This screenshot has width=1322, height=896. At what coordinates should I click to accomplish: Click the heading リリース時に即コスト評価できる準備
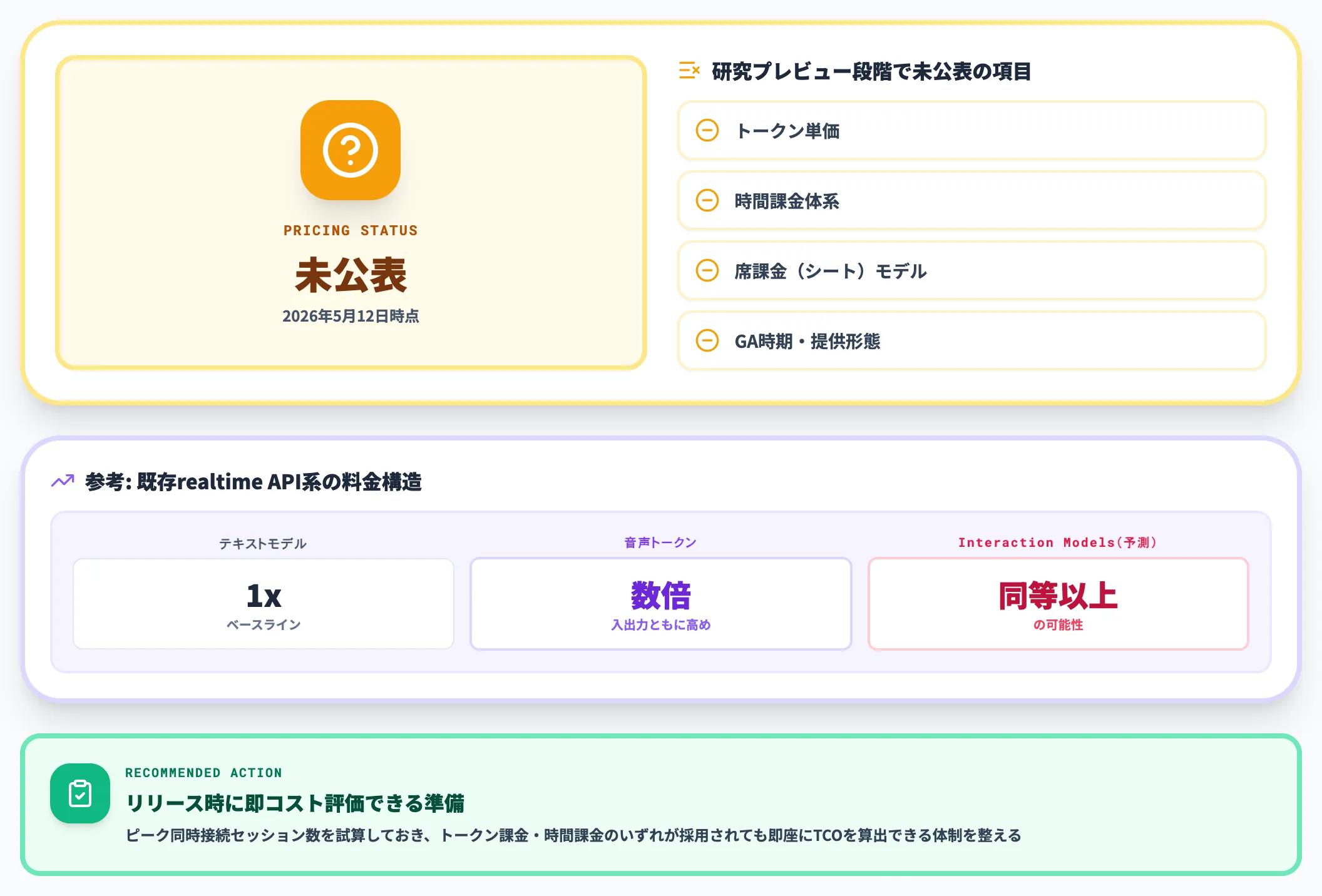[x=295, y=803]
